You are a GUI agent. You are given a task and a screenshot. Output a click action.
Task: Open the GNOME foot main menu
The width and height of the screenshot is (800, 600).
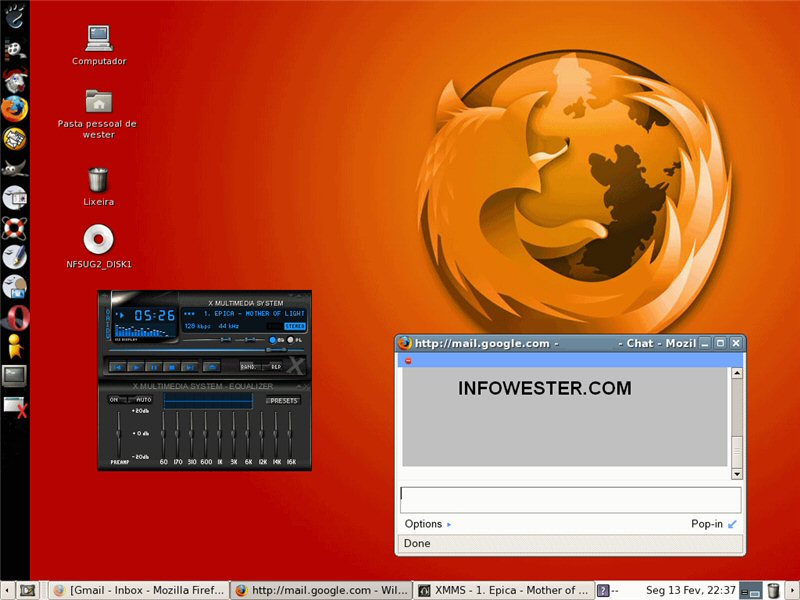pos(14,14)
